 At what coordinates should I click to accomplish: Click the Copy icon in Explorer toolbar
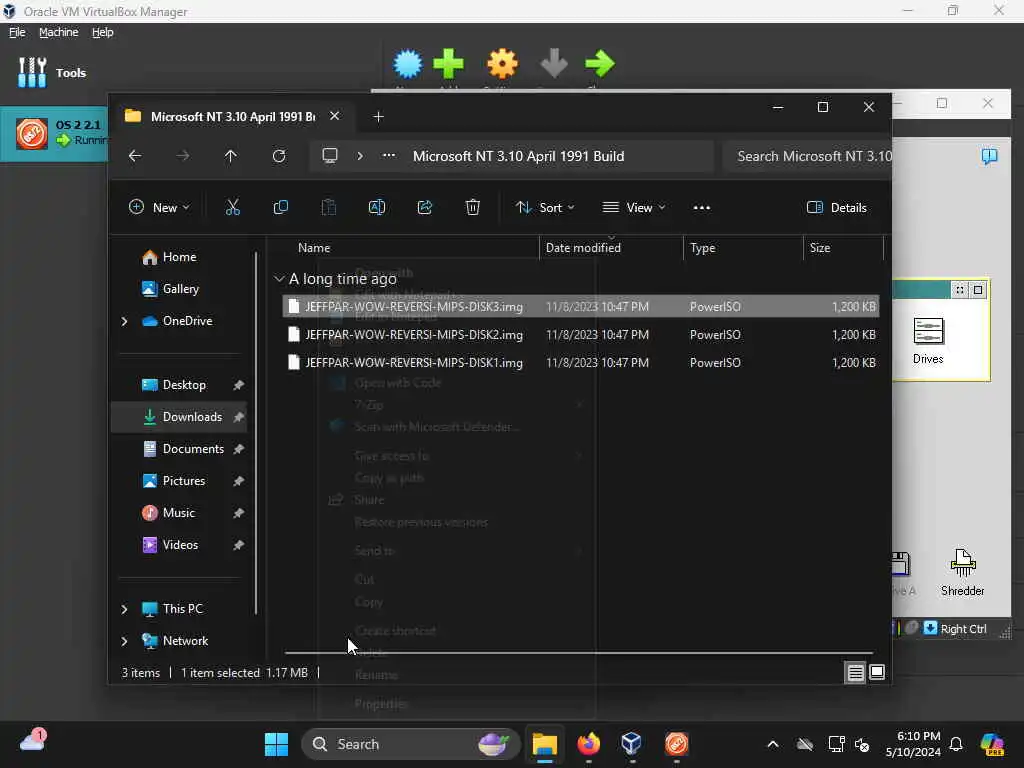coord(281,208)
